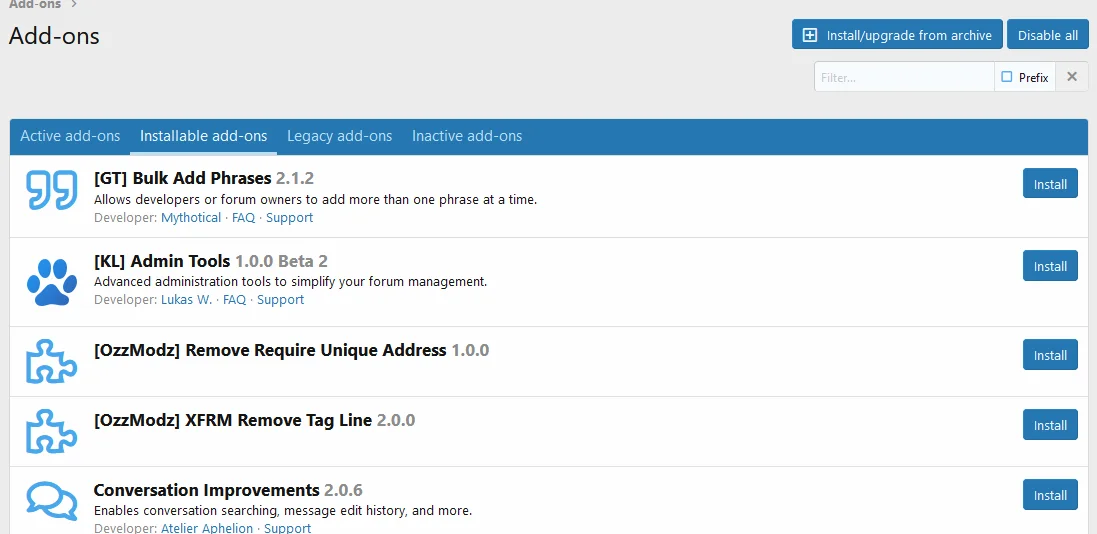Install the Conversation Improvements add-on
This screenshot has height=534, width=1097.
point(1049,495)
